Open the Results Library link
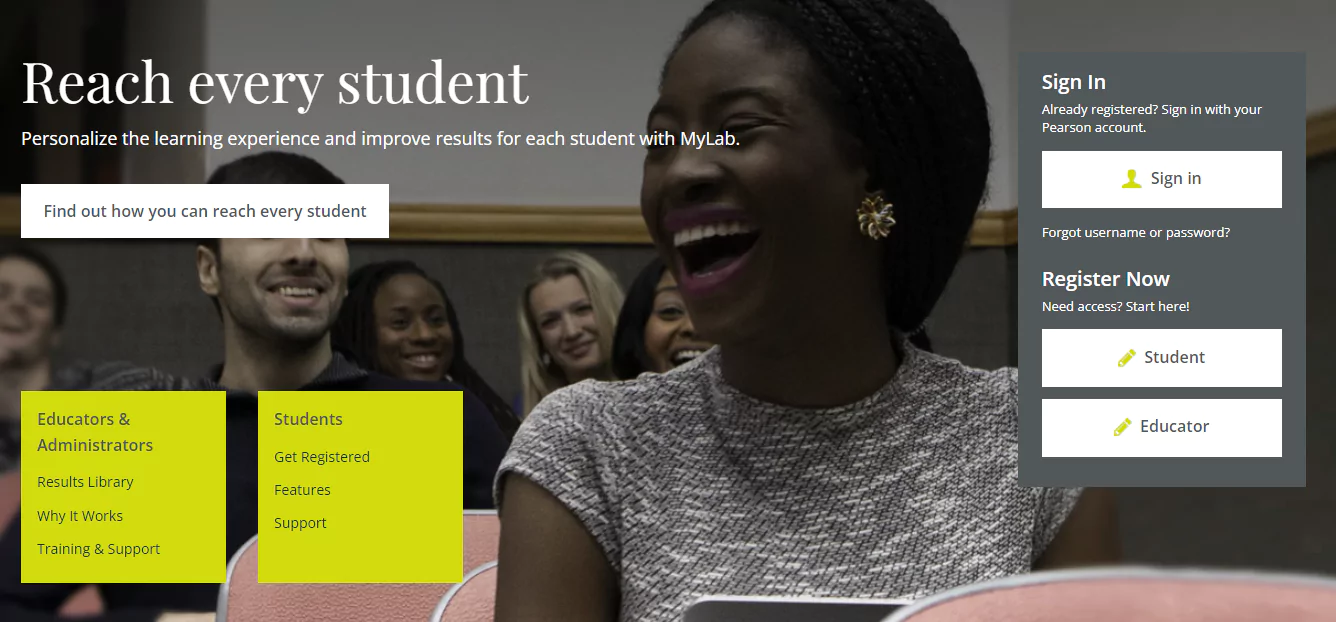 [x=85, y=482]
